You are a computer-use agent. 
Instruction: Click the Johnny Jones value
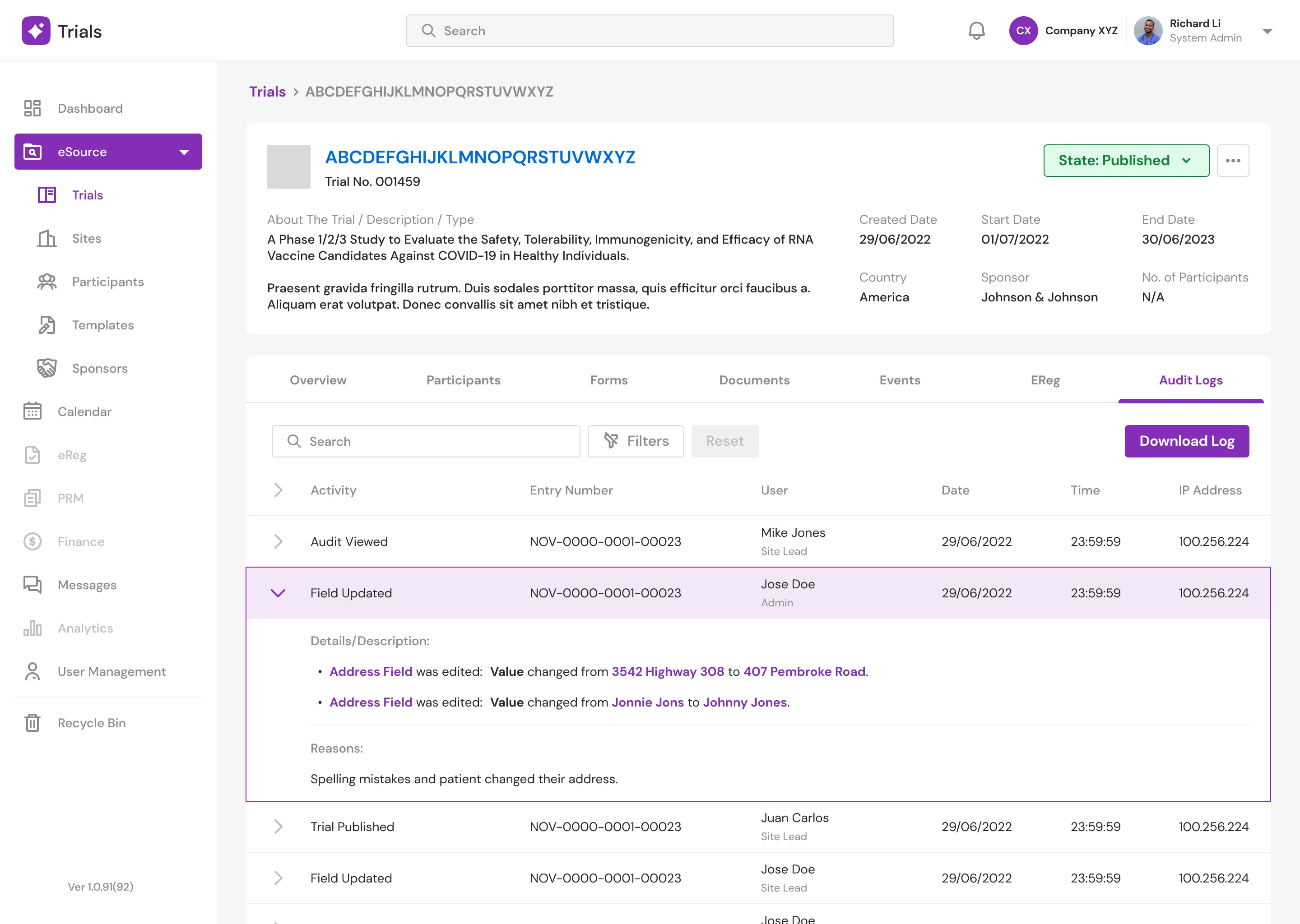click(744, 702)
